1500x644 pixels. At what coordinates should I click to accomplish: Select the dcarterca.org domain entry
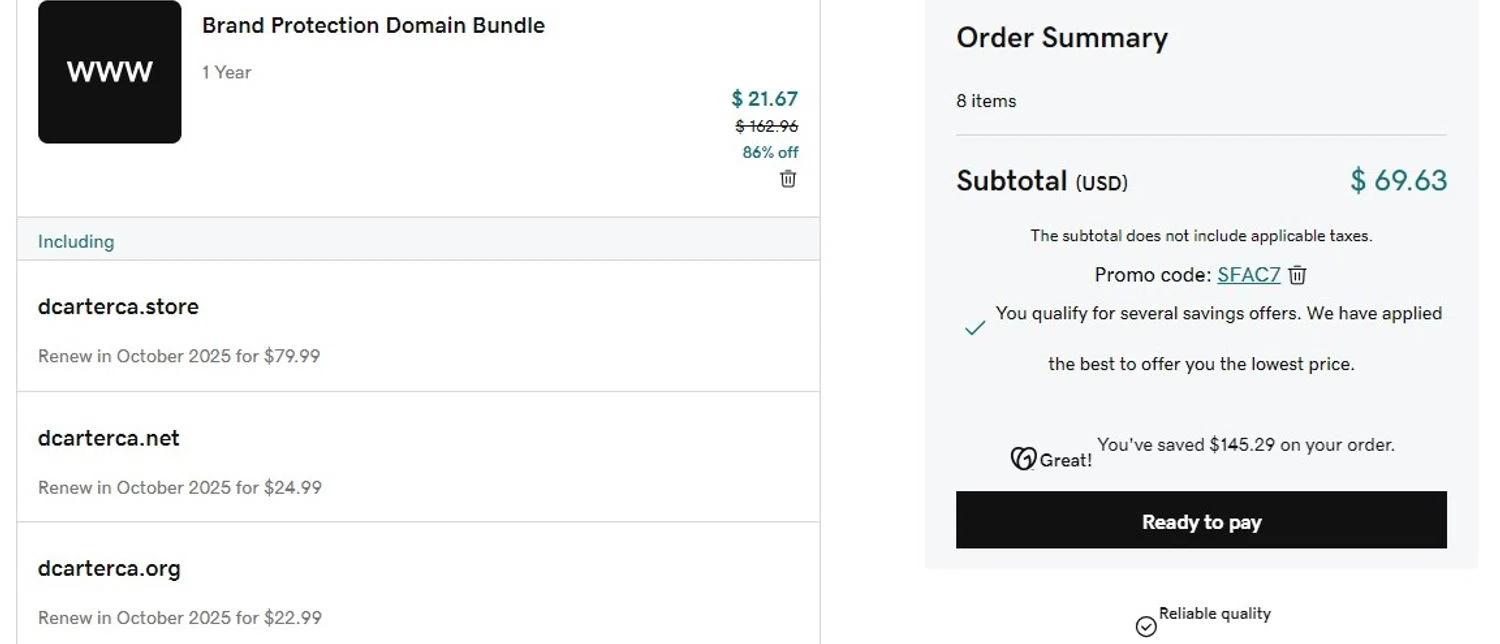[109, 569]
